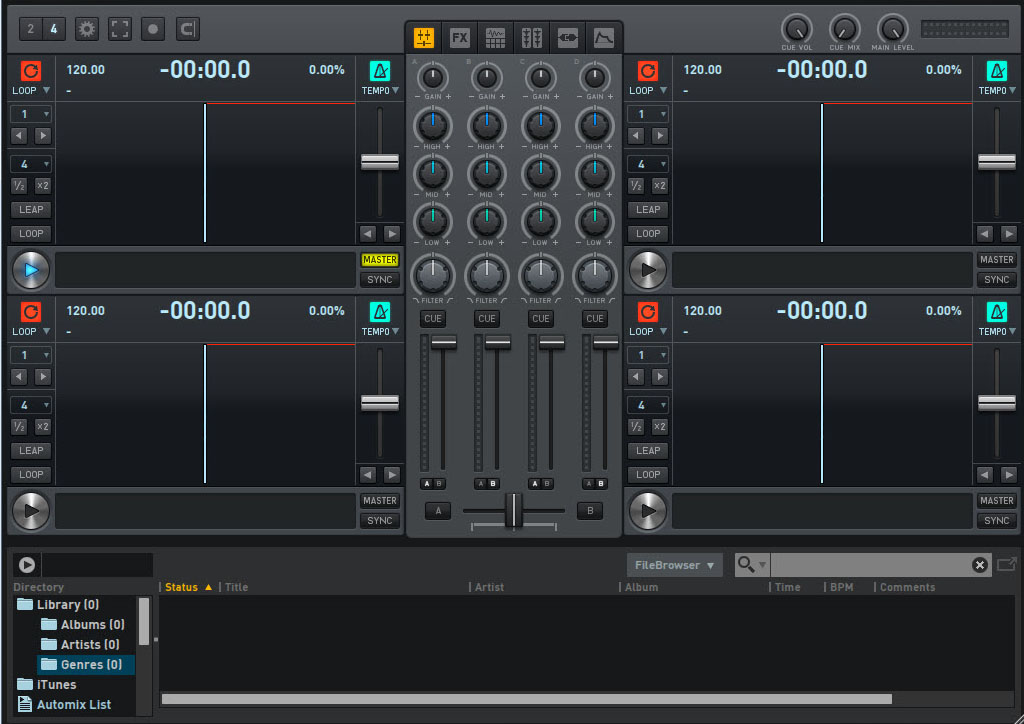The height and width of the screenshot is (724, 1024).
Task: Click the crossfader handle
Action: click(514, 510)
